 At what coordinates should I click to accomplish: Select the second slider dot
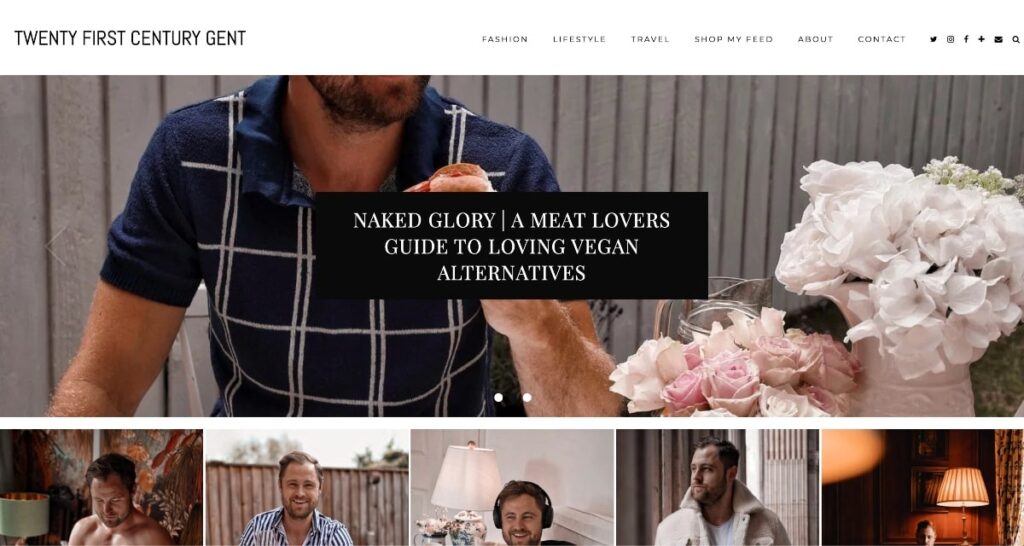(526, 397)
